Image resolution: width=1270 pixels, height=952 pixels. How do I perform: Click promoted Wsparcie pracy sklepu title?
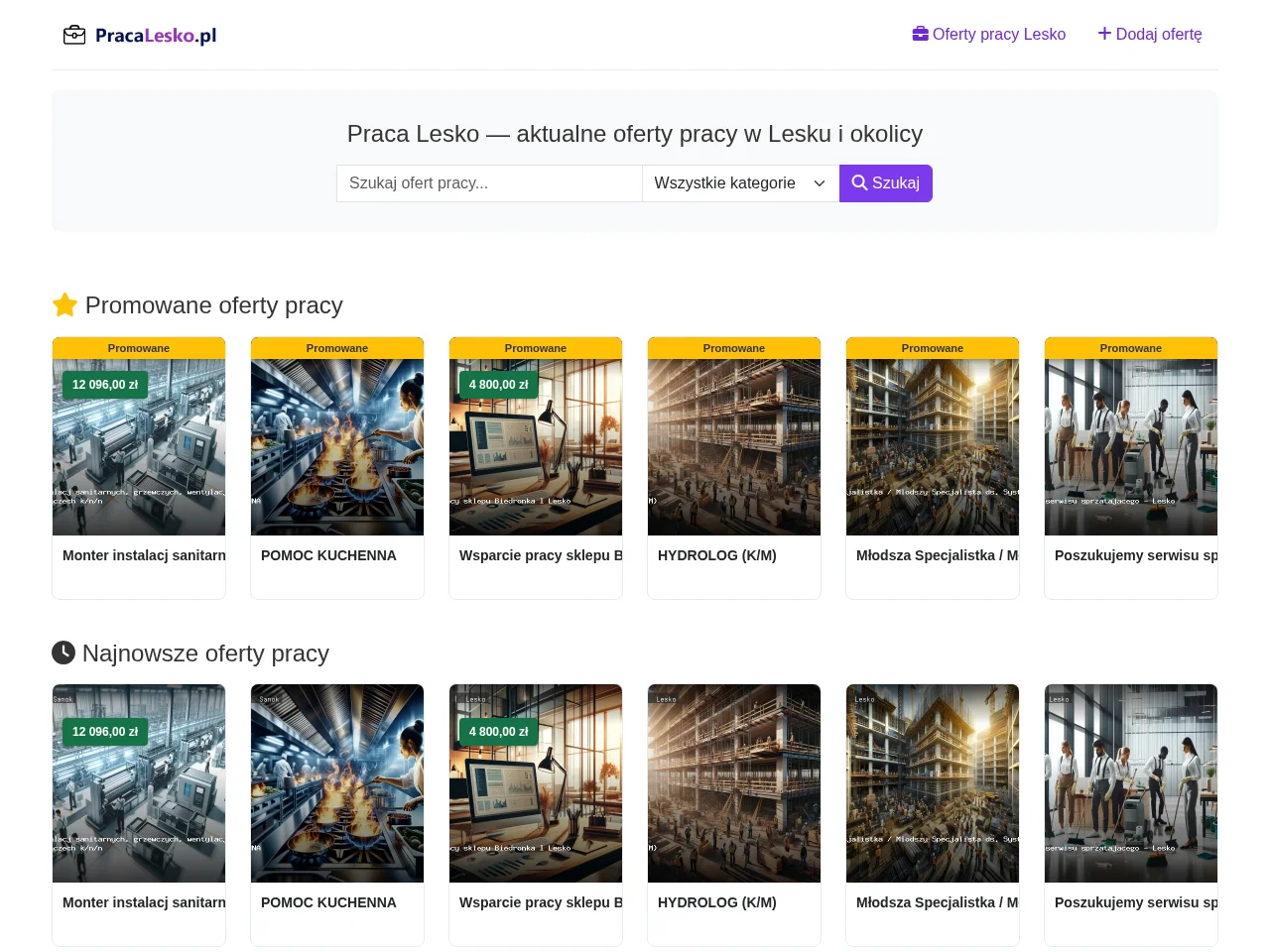click(x=541, y=555)
